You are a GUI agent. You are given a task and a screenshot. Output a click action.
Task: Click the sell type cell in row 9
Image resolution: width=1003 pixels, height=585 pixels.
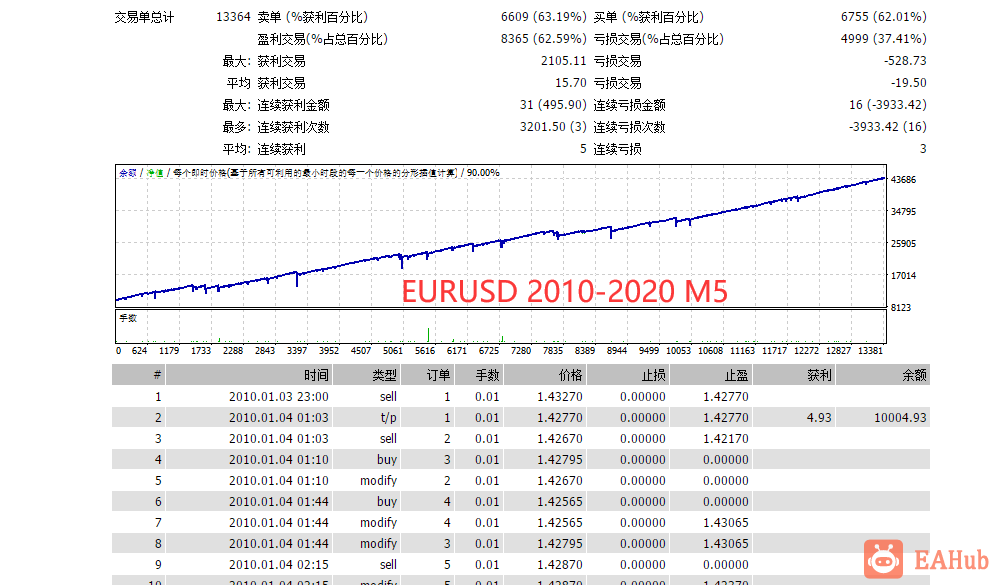(388, 565)
